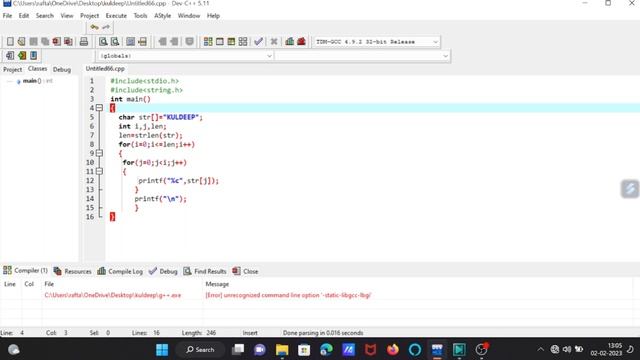Stop execution with the X icon
640x360 pixels.
(x=274, y=42)
